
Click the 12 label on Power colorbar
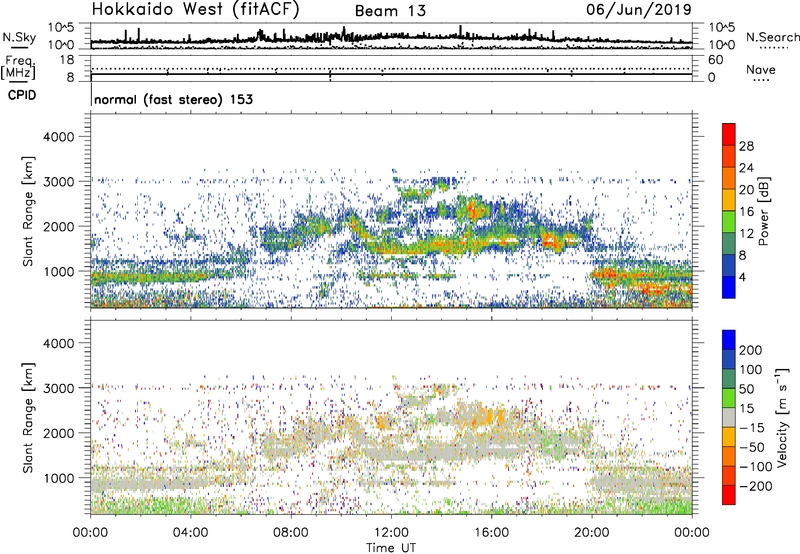pyautogui.click(x=746, y=234)
